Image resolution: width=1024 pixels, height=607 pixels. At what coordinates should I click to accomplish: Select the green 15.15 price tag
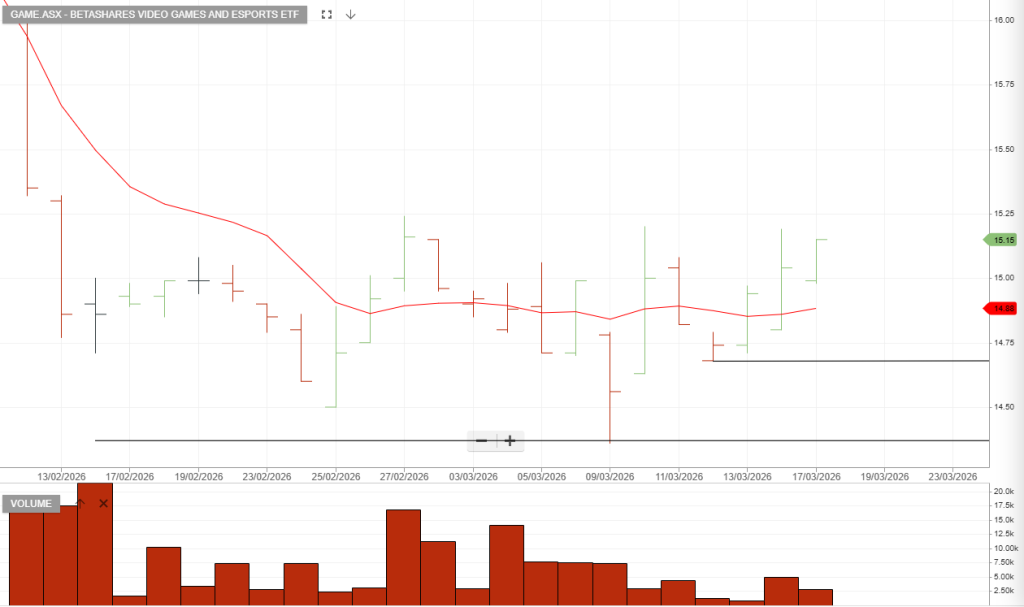click(1003, 240)
